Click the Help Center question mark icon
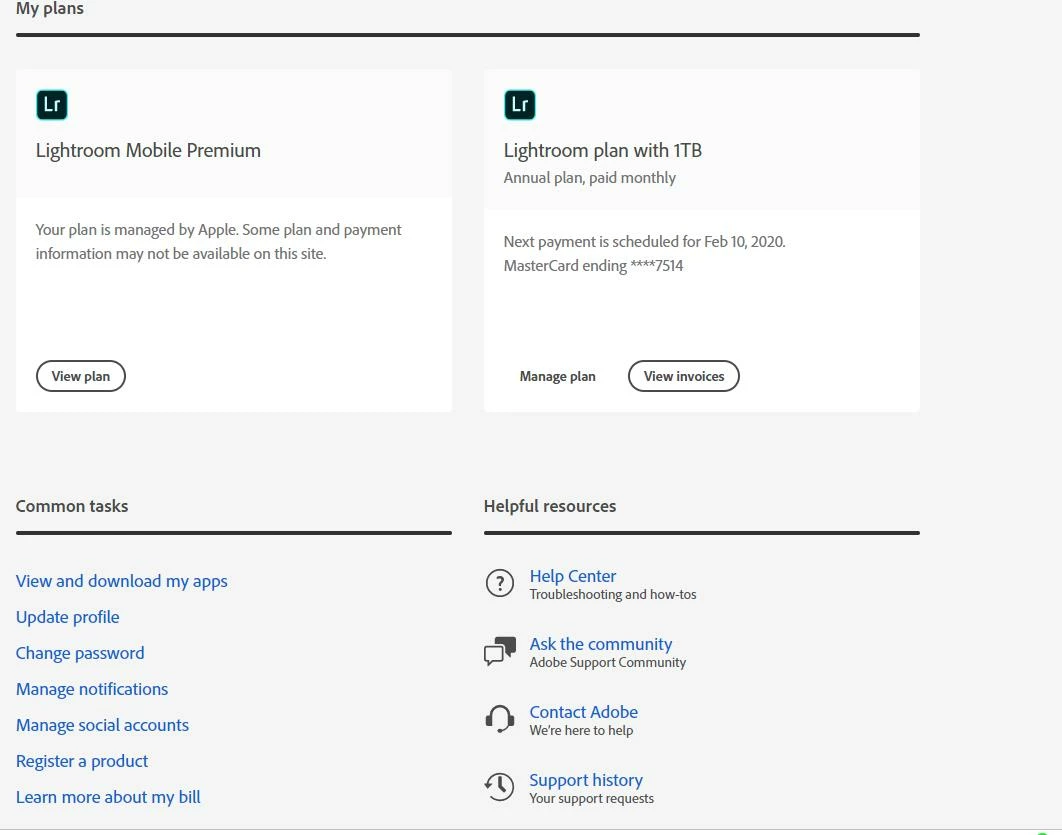The height and width of the screenshot is (835, 1062). point(500,583)
